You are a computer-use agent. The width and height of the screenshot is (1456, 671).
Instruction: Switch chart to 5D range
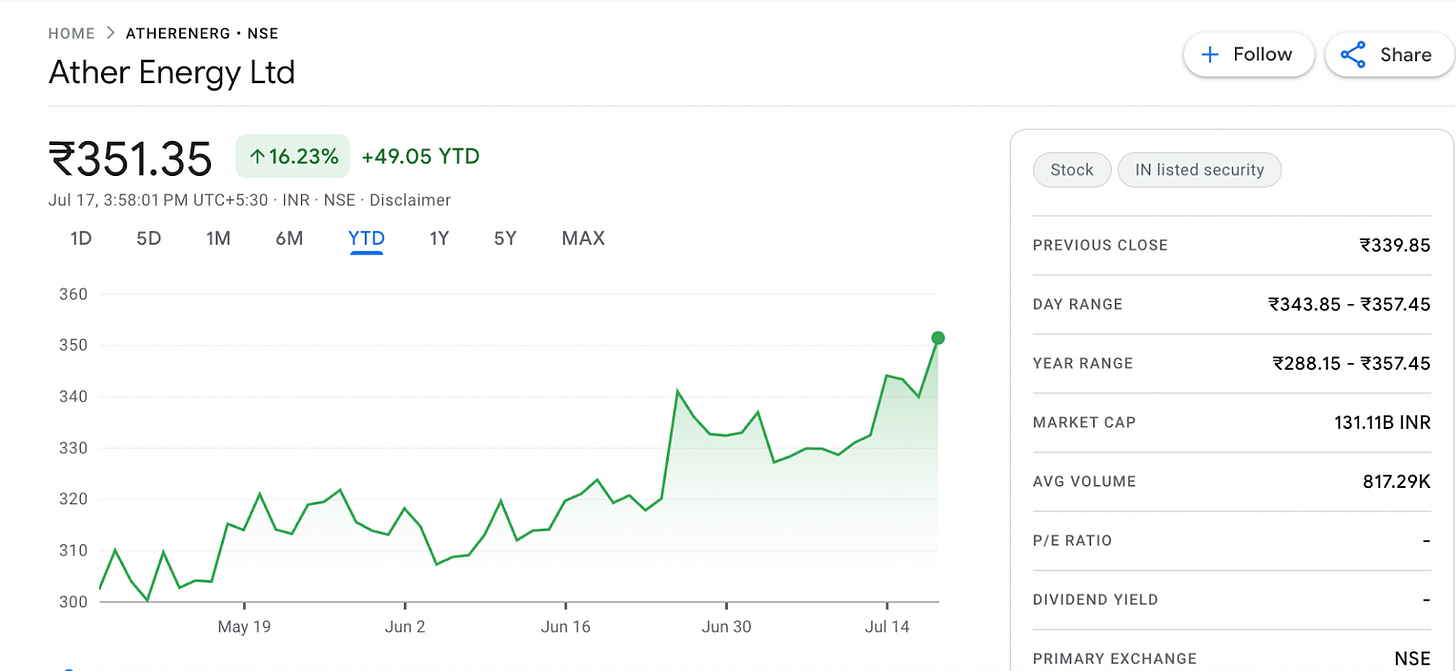point(149,238)
